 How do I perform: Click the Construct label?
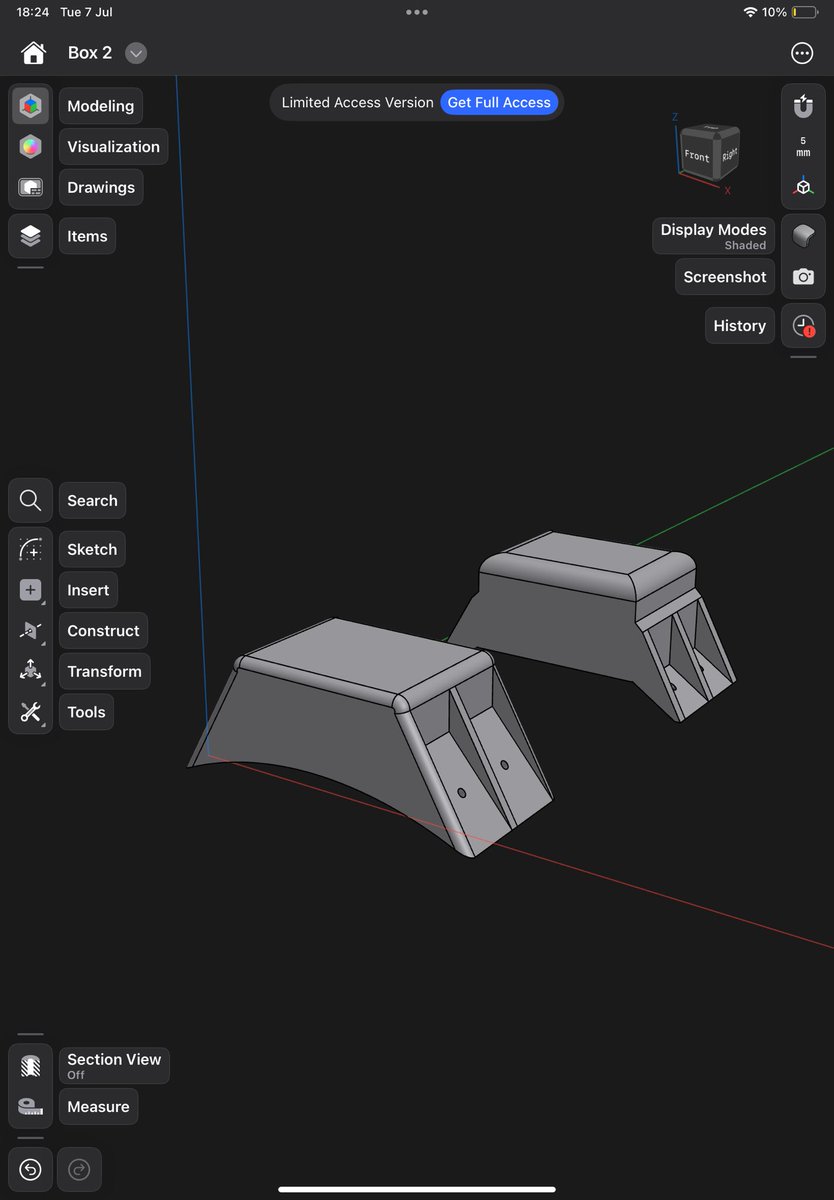tap(103, 631)
